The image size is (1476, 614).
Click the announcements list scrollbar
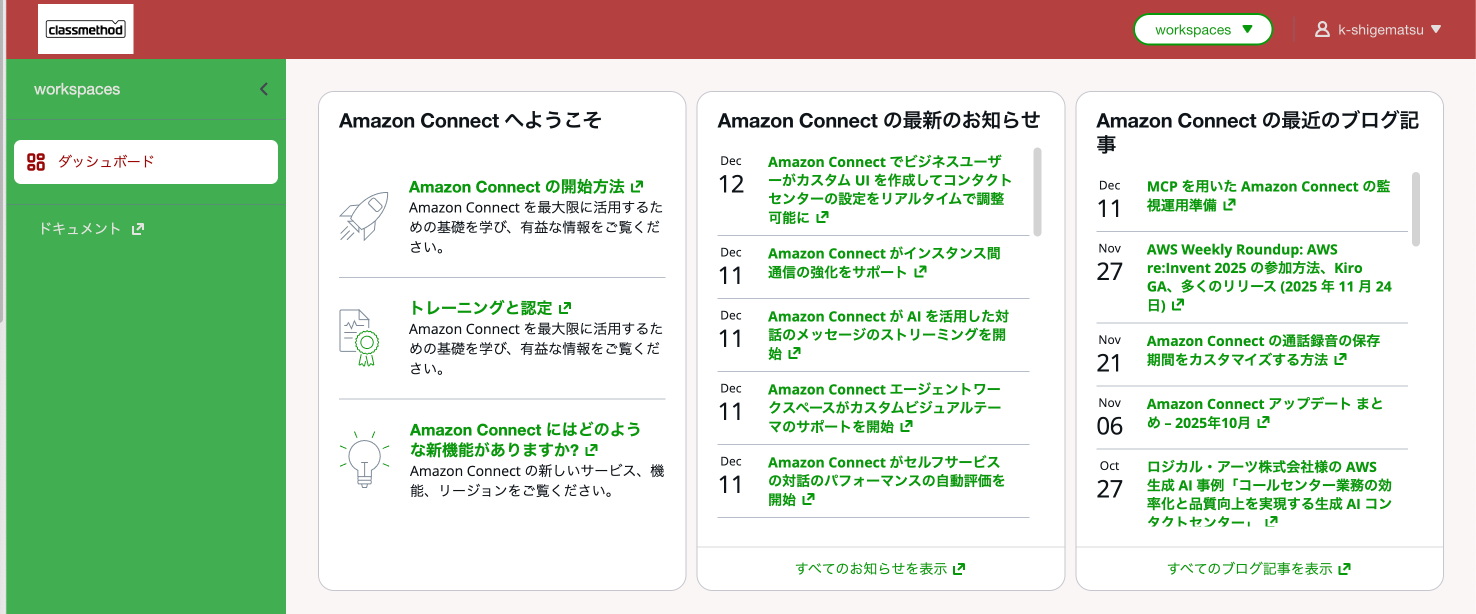click(1037, 192)
